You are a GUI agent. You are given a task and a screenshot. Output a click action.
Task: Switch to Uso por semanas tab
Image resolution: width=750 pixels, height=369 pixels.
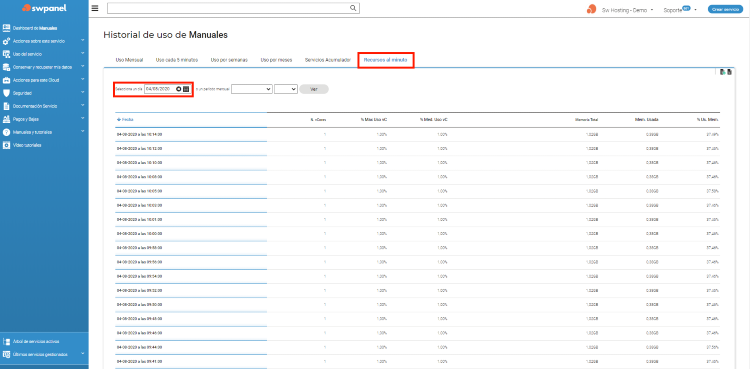coord(229,60)
